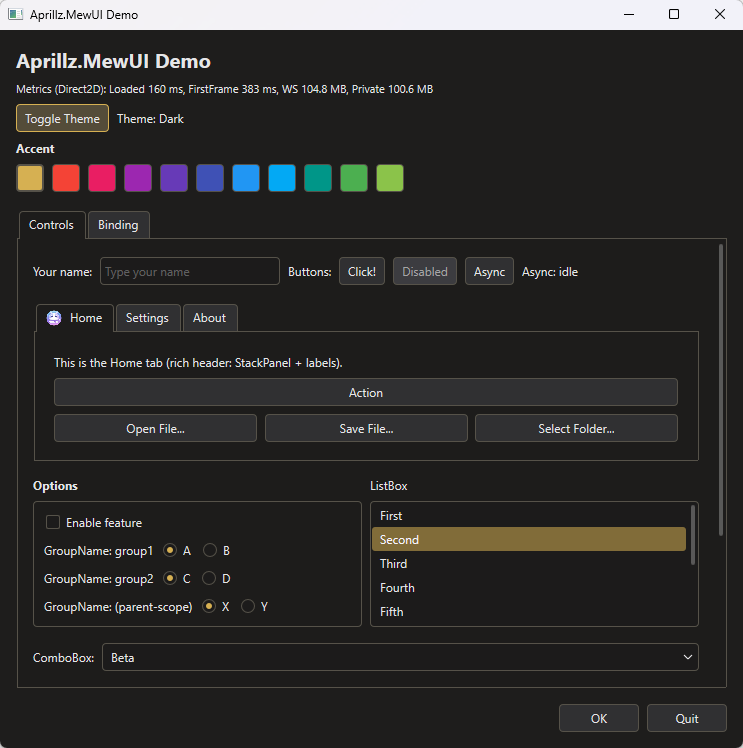Click the Your name input field
Viewport: 743px width, 748px height.
190,271
